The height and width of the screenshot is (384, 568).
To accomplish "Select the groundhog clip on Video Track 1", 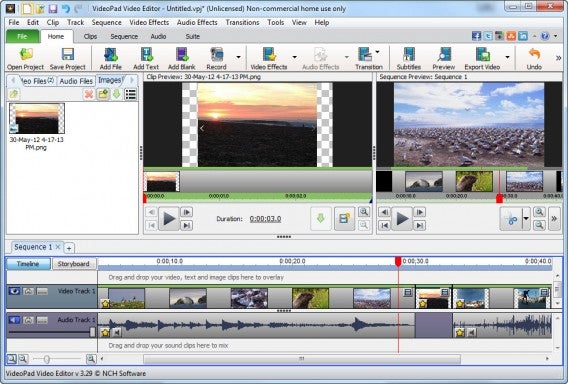I will click(310, 298).
